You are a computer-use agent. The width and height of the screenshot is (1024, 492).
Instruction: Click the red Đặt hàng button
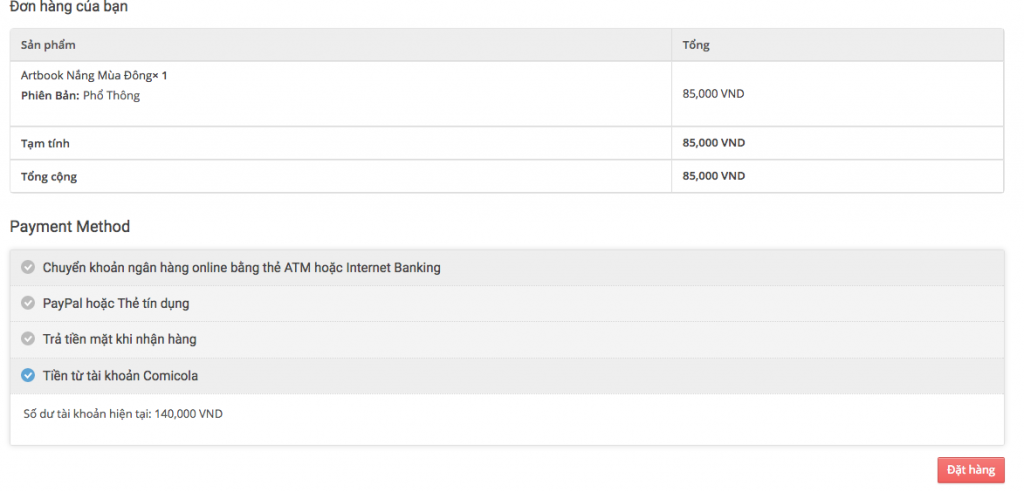click(x=970, y=470)
